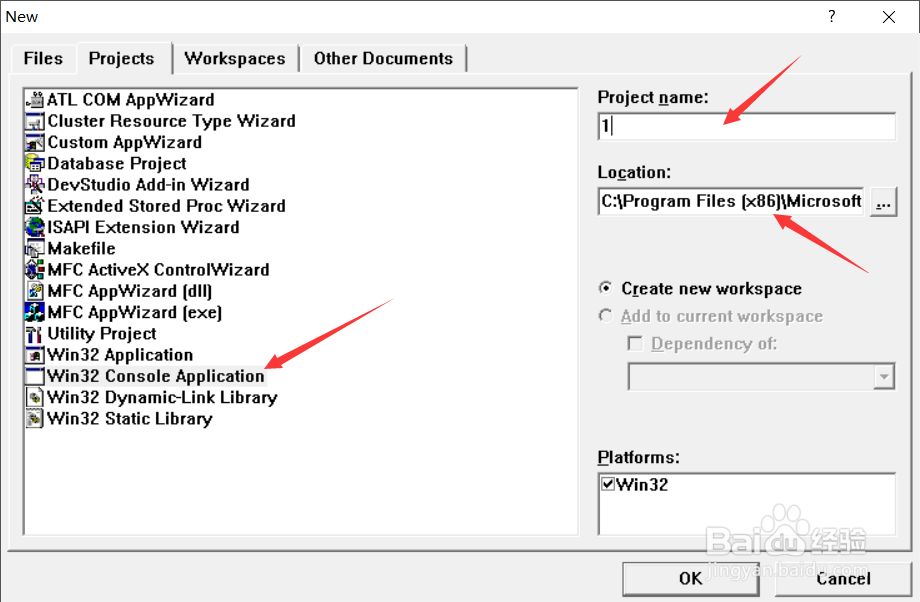
Task: Select the Win32 Console Application wizard
Action: click(x=156, y=376)
